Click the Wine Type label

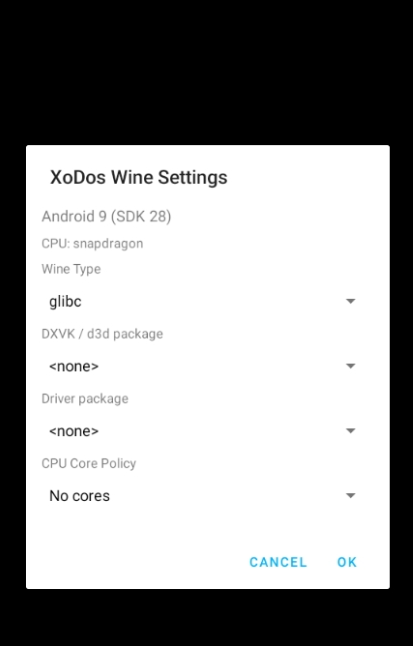[x=71, y=269]
